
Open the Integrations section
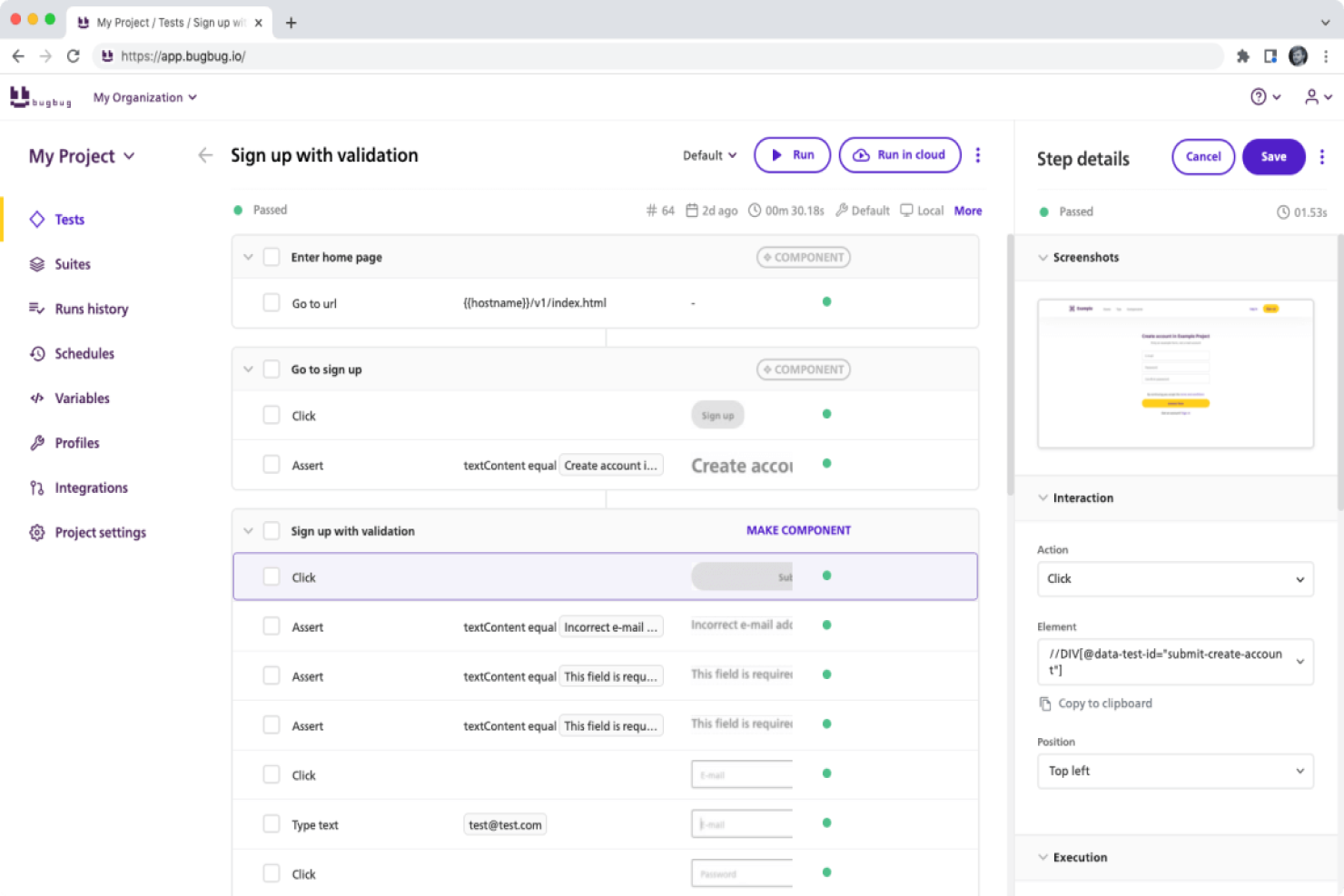tap(90, 487)
